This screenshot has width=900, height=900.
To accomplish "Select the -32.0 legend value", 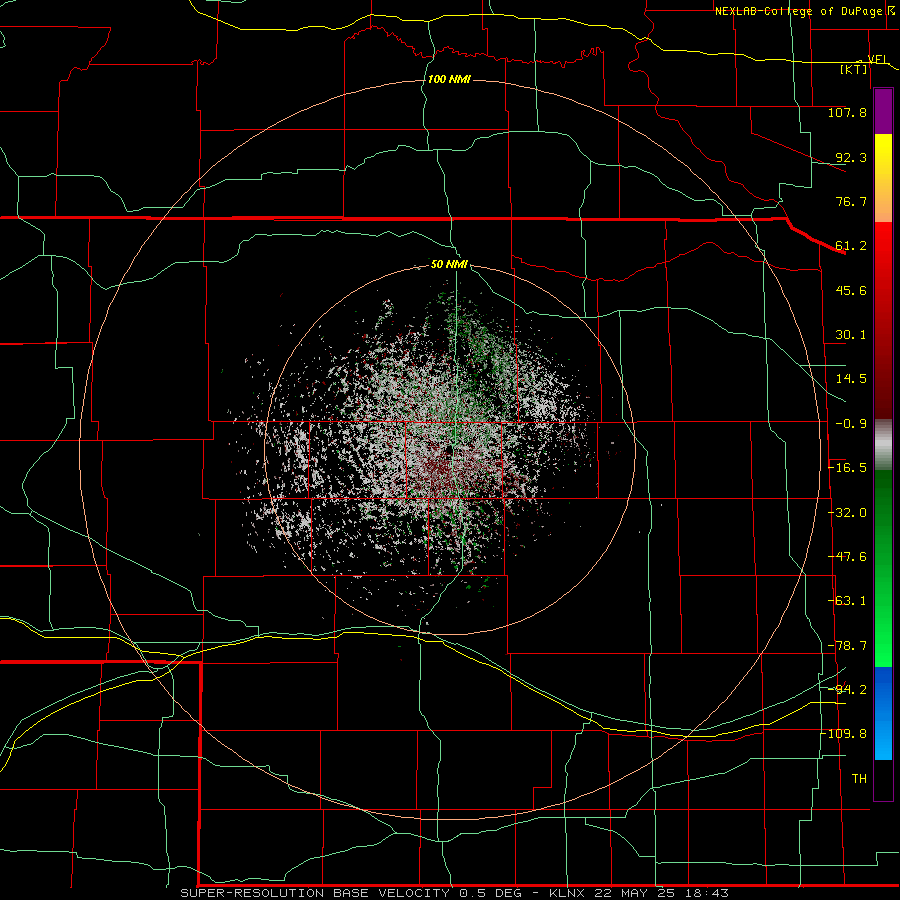I will click(847, 513).
